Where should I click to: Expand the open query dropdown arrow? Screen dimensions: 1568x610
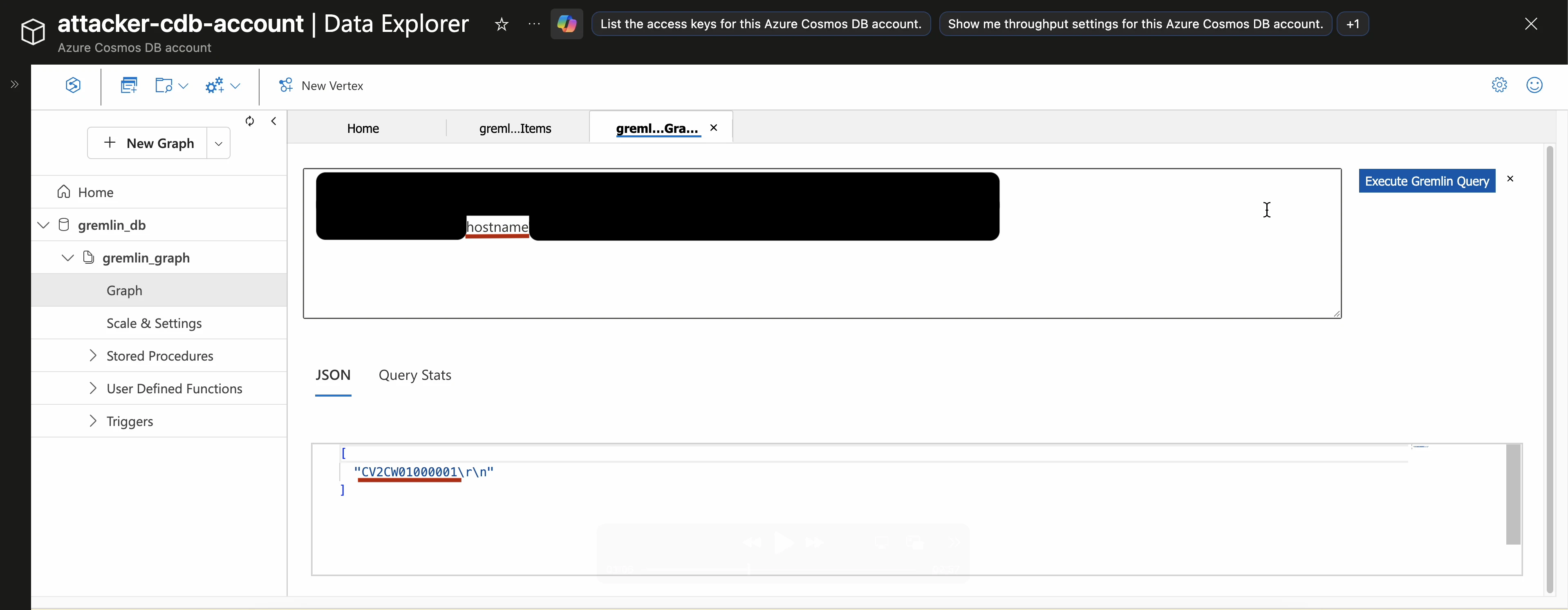183,86
